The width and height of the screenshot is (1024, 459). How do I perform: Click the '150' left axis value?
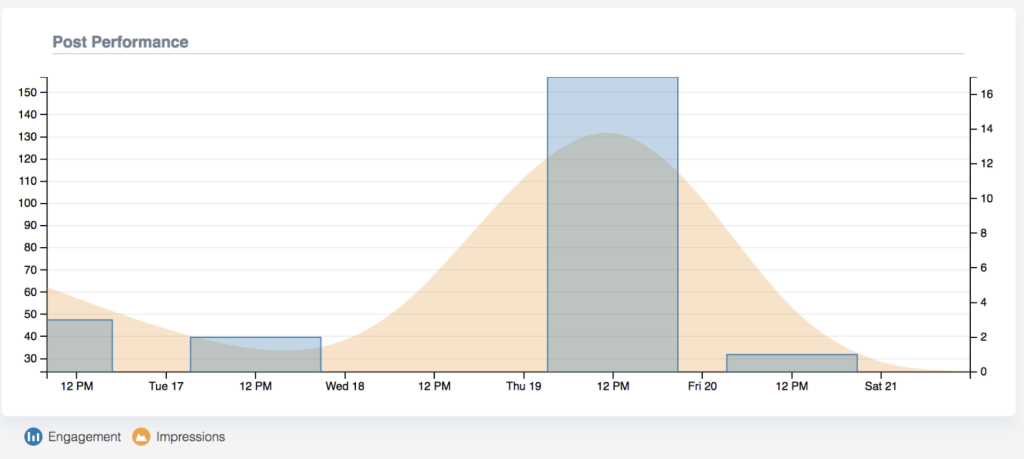tap(29, 92)
